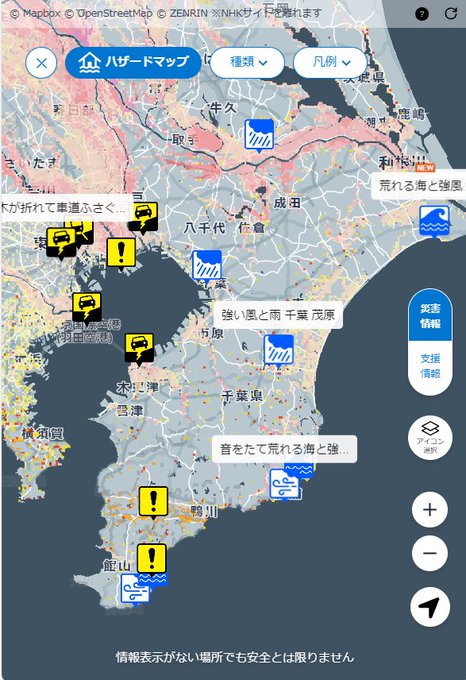Open the © ZENRIN attribution link
The height and width of the screenshot is (680, 466).
182,13
